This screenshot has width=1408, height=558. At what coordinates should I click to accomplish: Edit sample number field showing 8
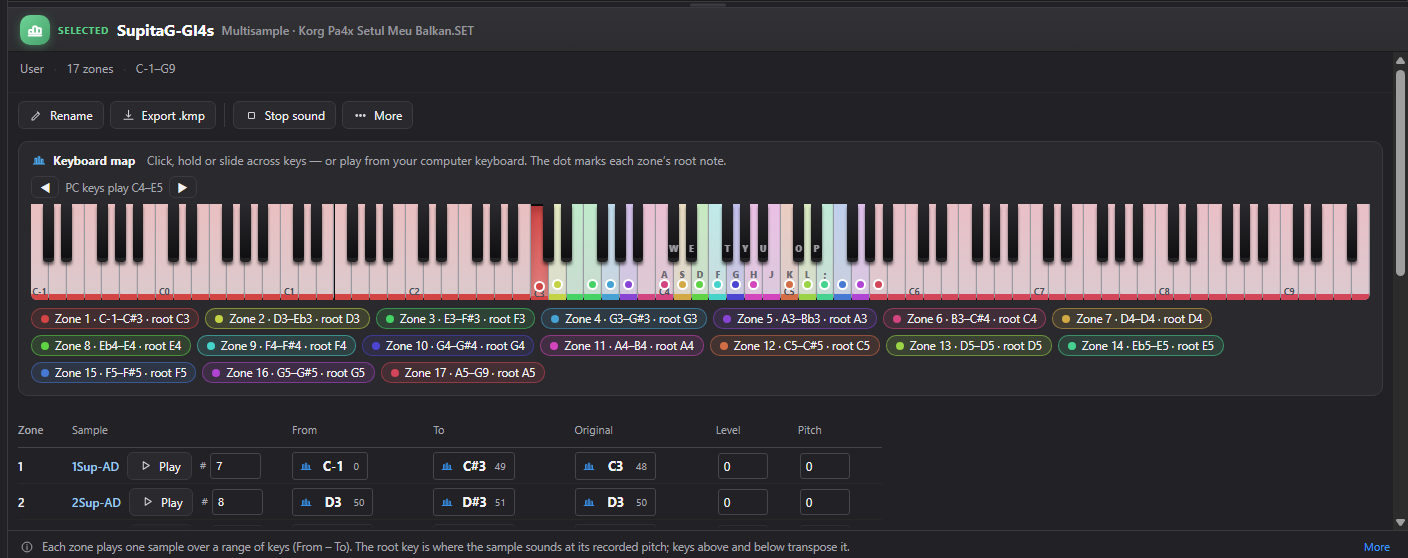235,502
